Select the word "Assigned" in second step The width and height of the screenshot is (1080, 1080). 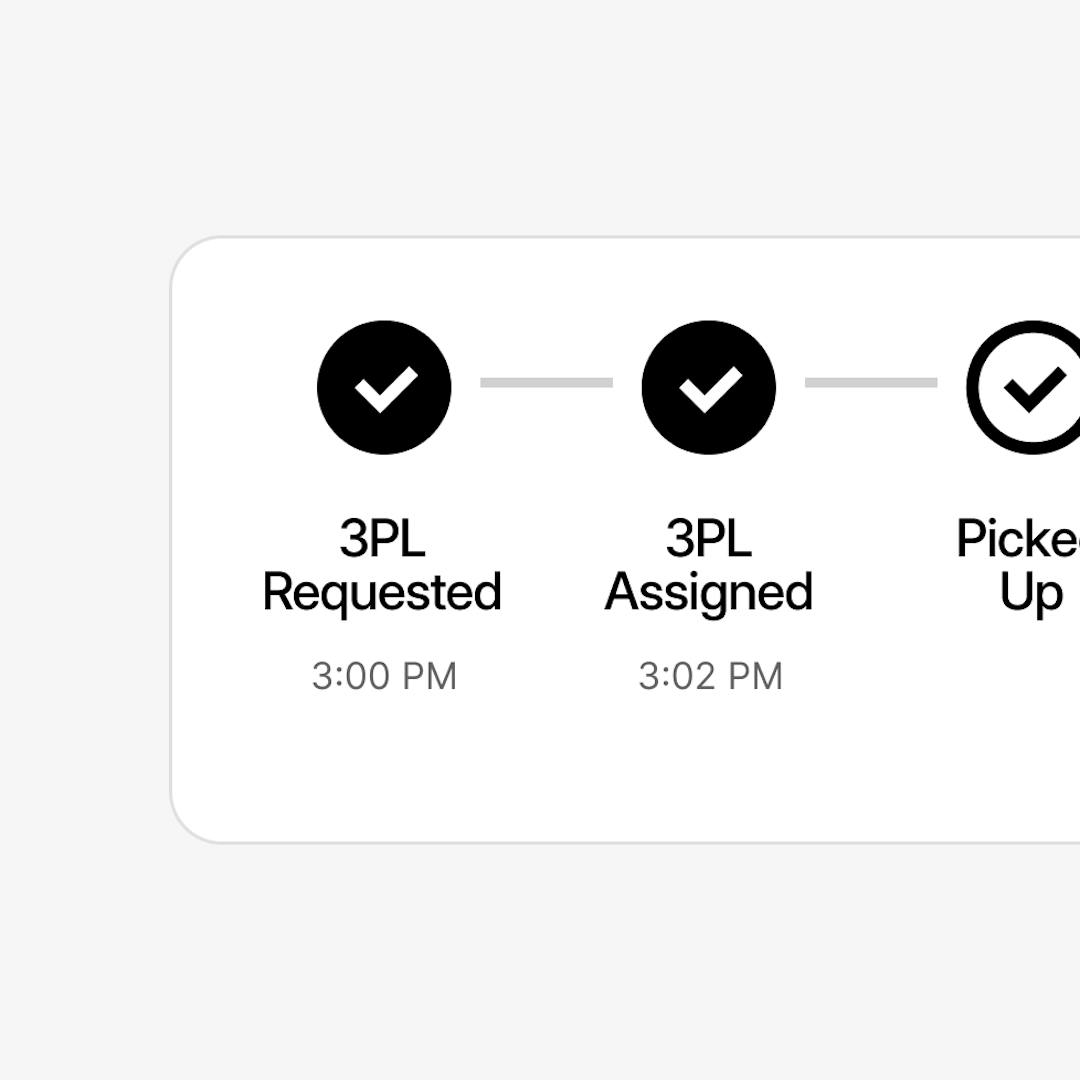pos(708,592)
